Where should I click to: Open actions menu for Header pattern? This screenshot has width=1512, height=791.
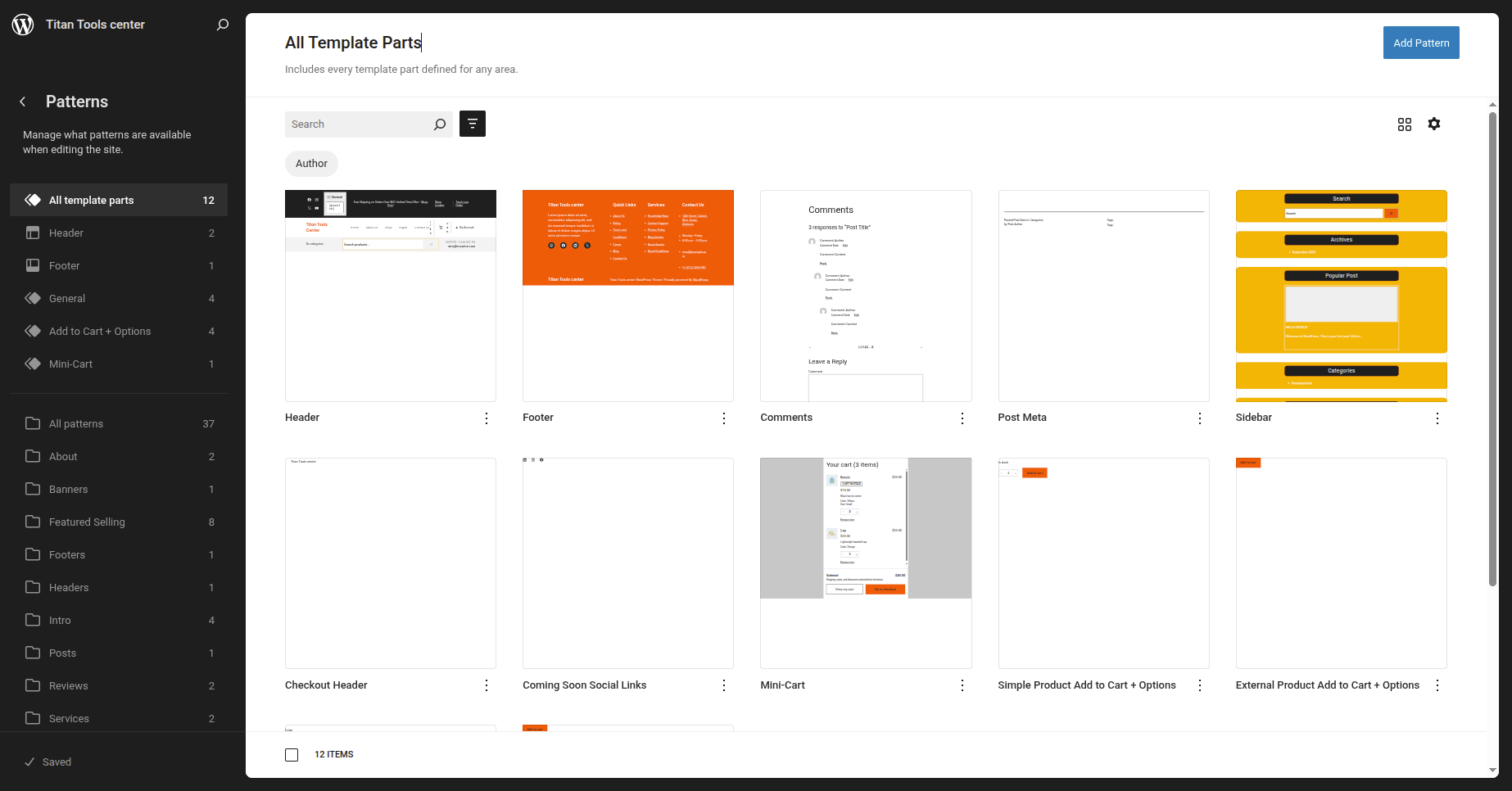(x=486, y=418)
